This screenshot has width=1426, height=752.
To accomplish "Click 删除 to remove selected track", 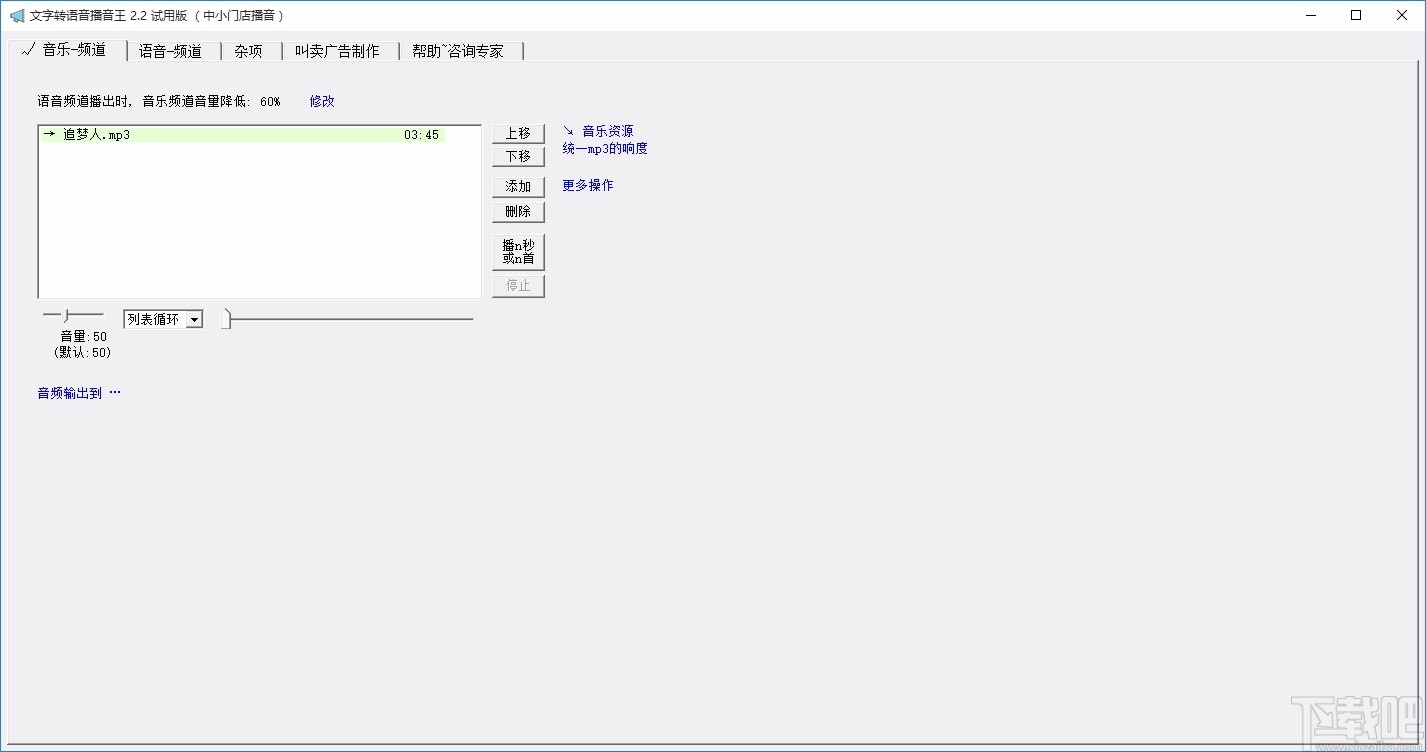I will [517, 211].
